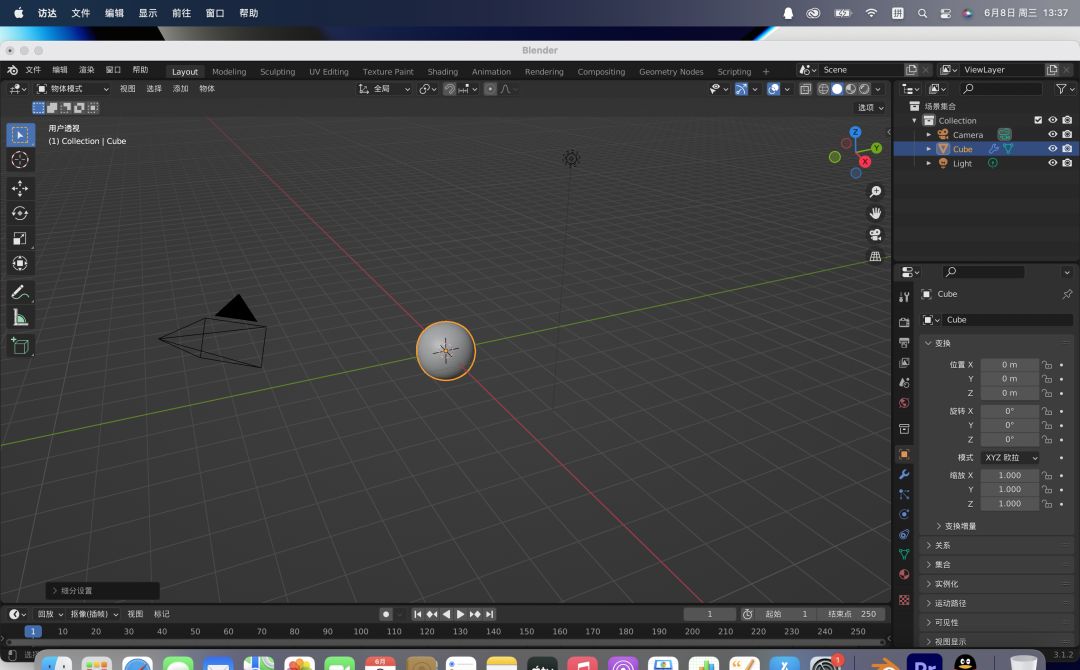This screenshot has height=670, width=1080.
Task: Click frame 100 on the timeline
Action: (x=361, y=632)
